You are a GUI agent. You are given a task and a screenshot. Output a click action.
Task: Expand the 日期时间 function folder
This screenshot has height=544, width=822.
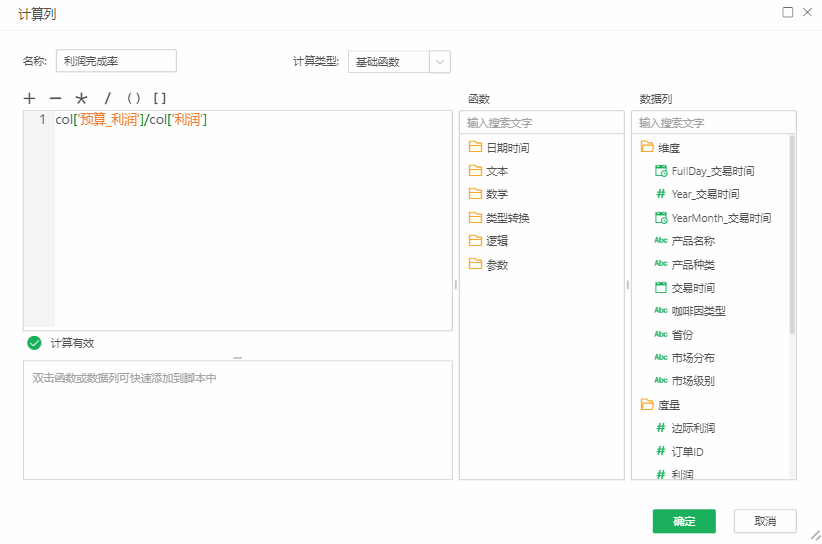click(507, 148)
